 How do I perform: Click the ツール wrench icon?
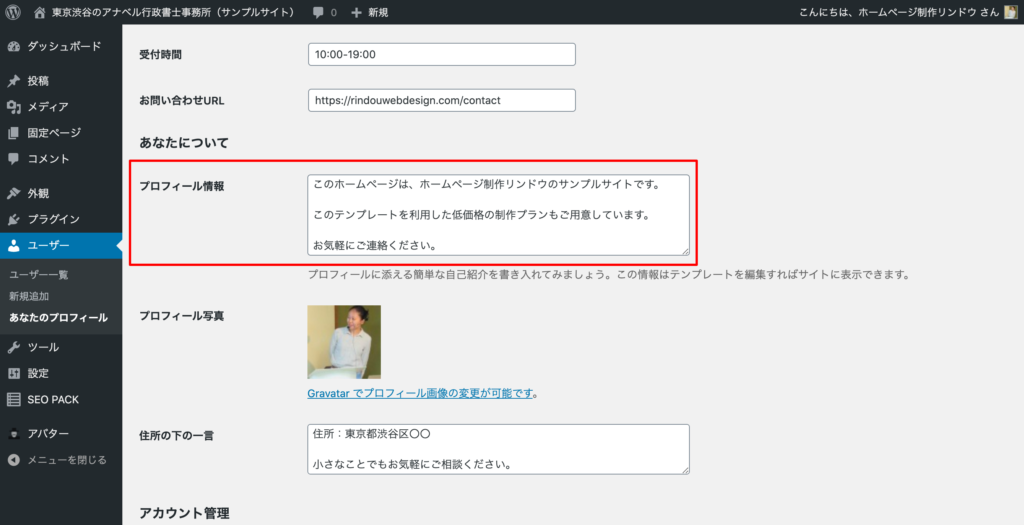[13, 347]
